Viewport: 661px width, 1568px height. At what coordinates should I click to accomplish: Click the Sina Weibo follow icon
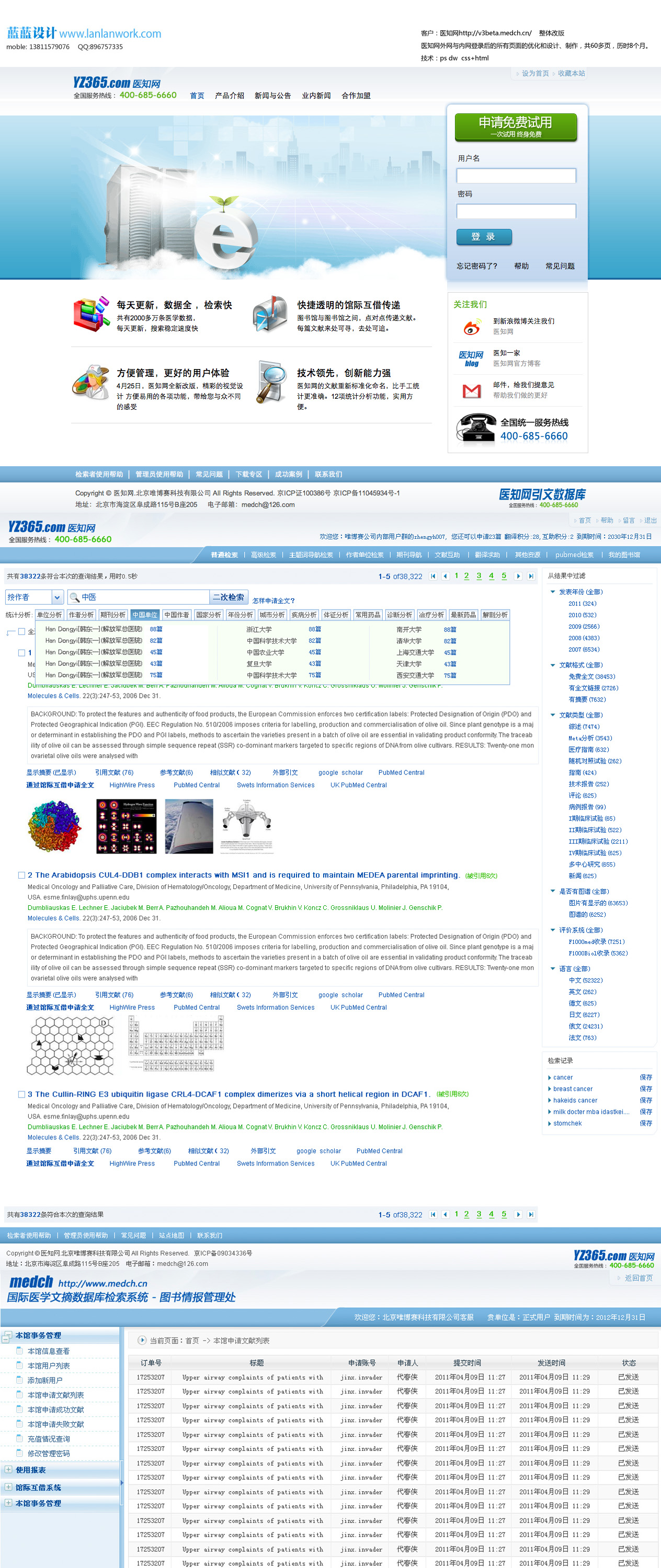pos(472,327)
